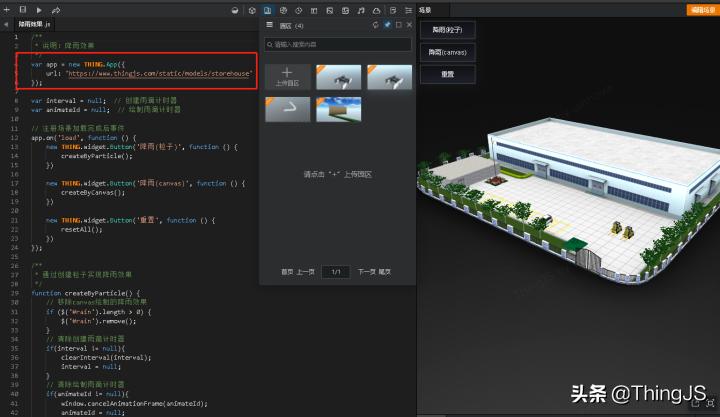The width and height of the screenshot is (720, 417).
Task: Switch to the 降雨效果.js editor tab
Action: [x=34, y=24]
